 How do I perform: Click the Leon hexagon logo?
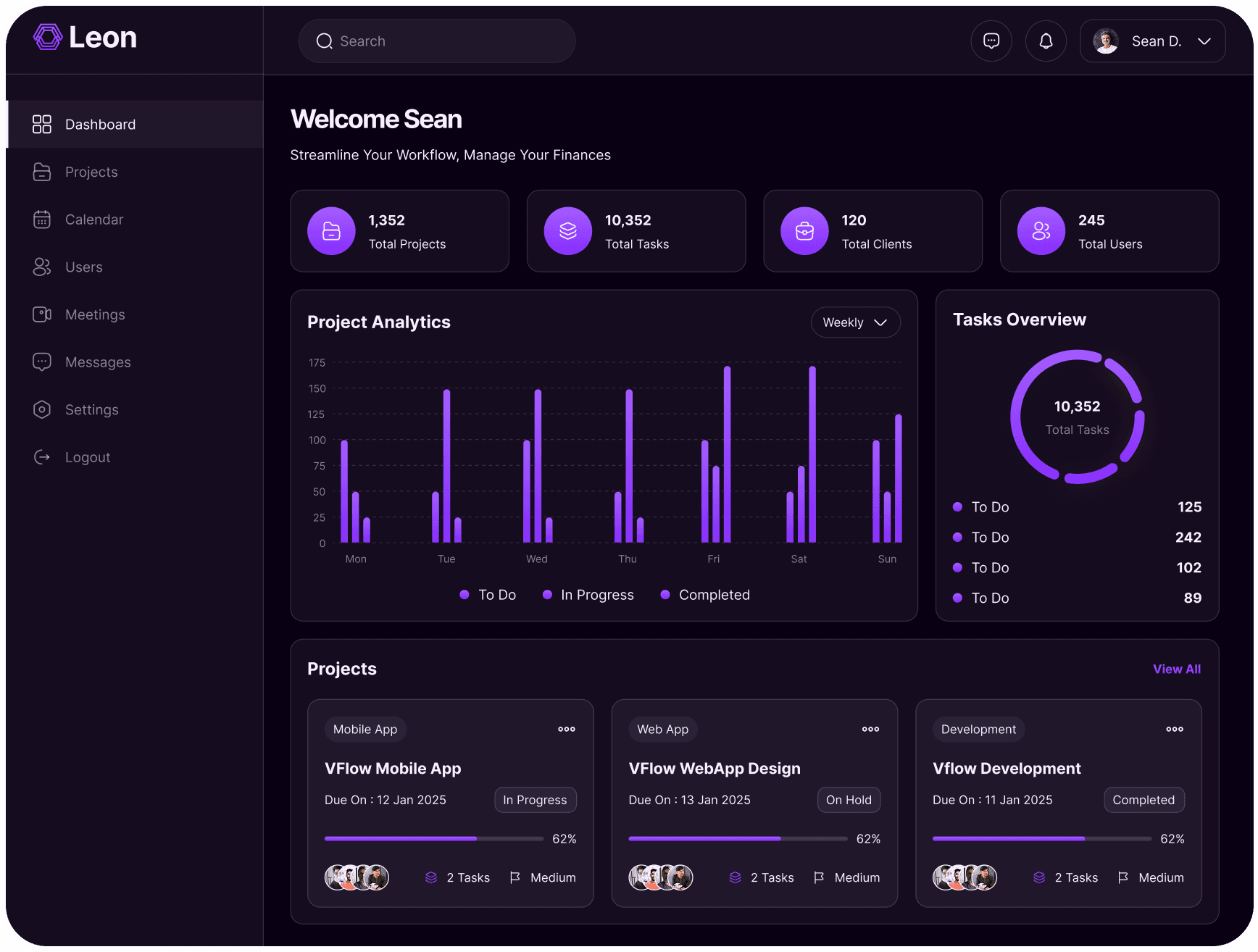click(47, 36)
